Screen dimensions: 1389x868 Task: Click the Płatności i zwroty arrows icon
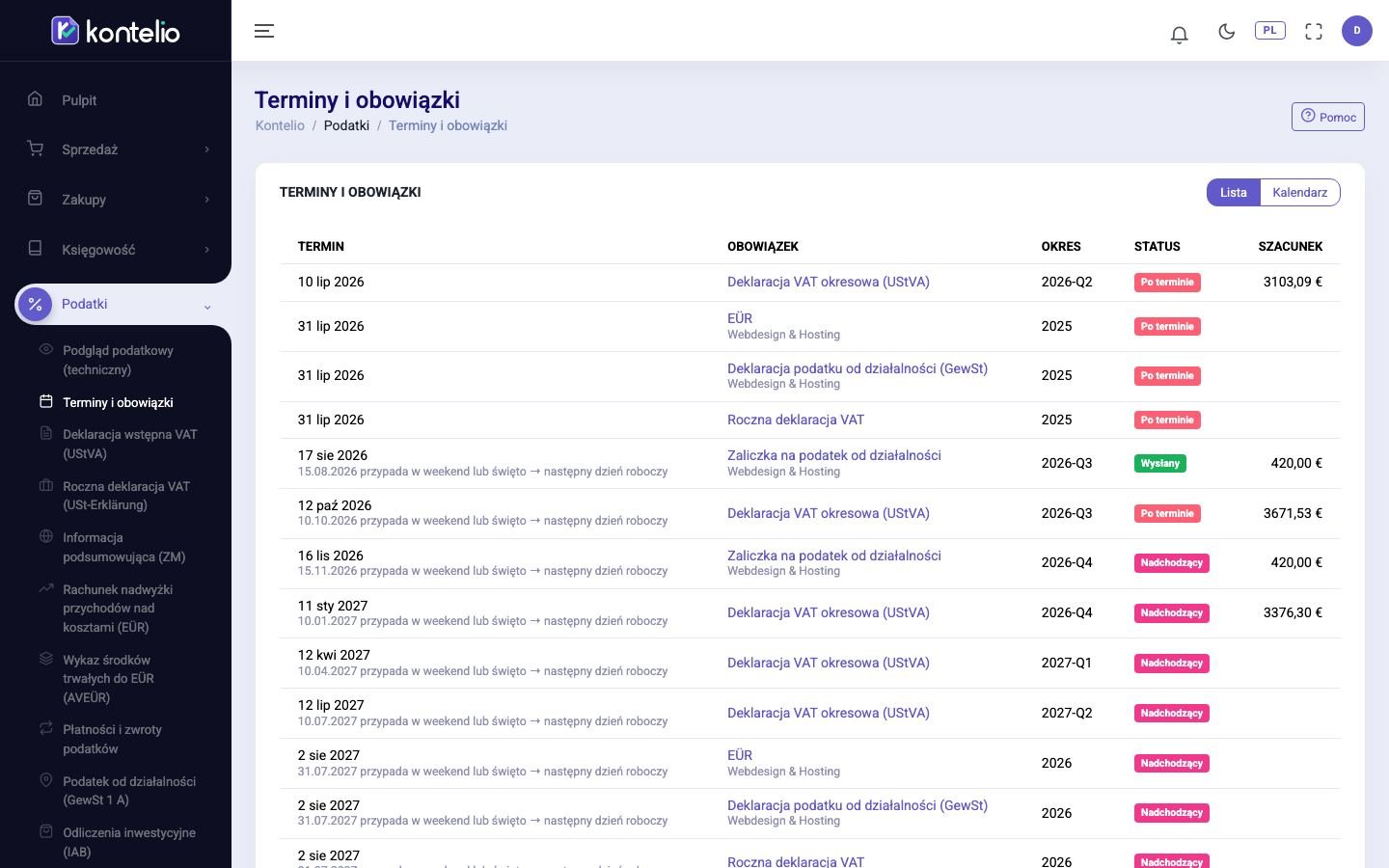(45, 728)
